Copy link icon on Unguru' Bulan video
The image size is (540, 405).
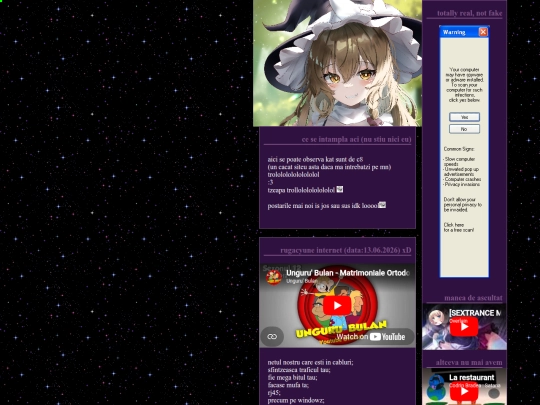[x=272, y=336]
